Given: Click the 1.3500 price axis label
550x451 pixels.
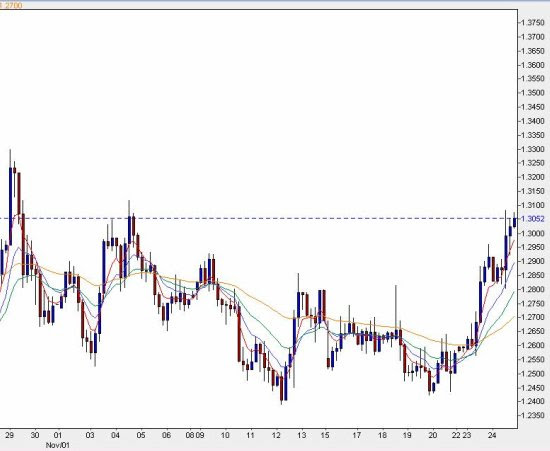Looking at the screenshot, I should 533,93.
